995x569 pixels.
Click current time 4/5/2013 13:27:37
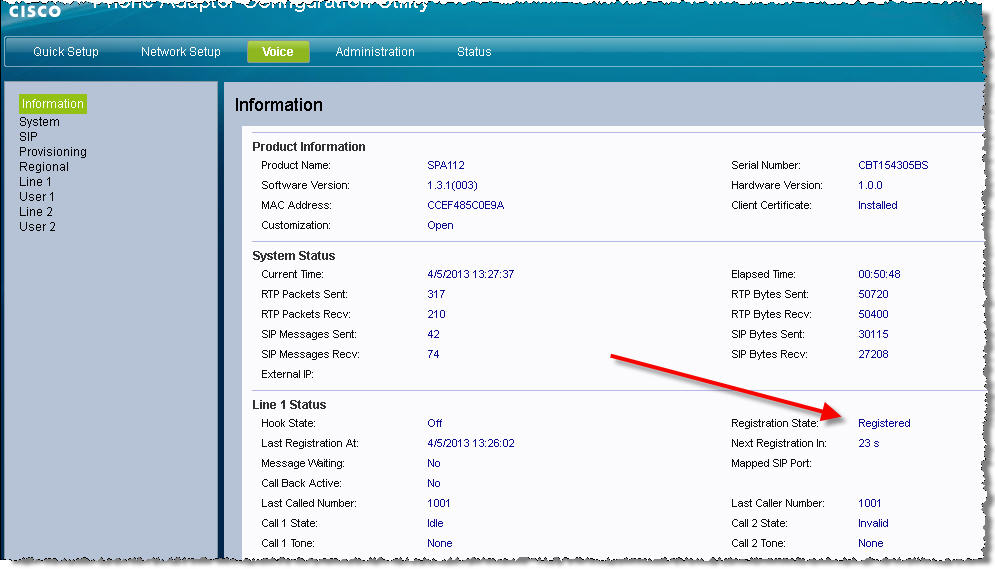coord(471,274)
